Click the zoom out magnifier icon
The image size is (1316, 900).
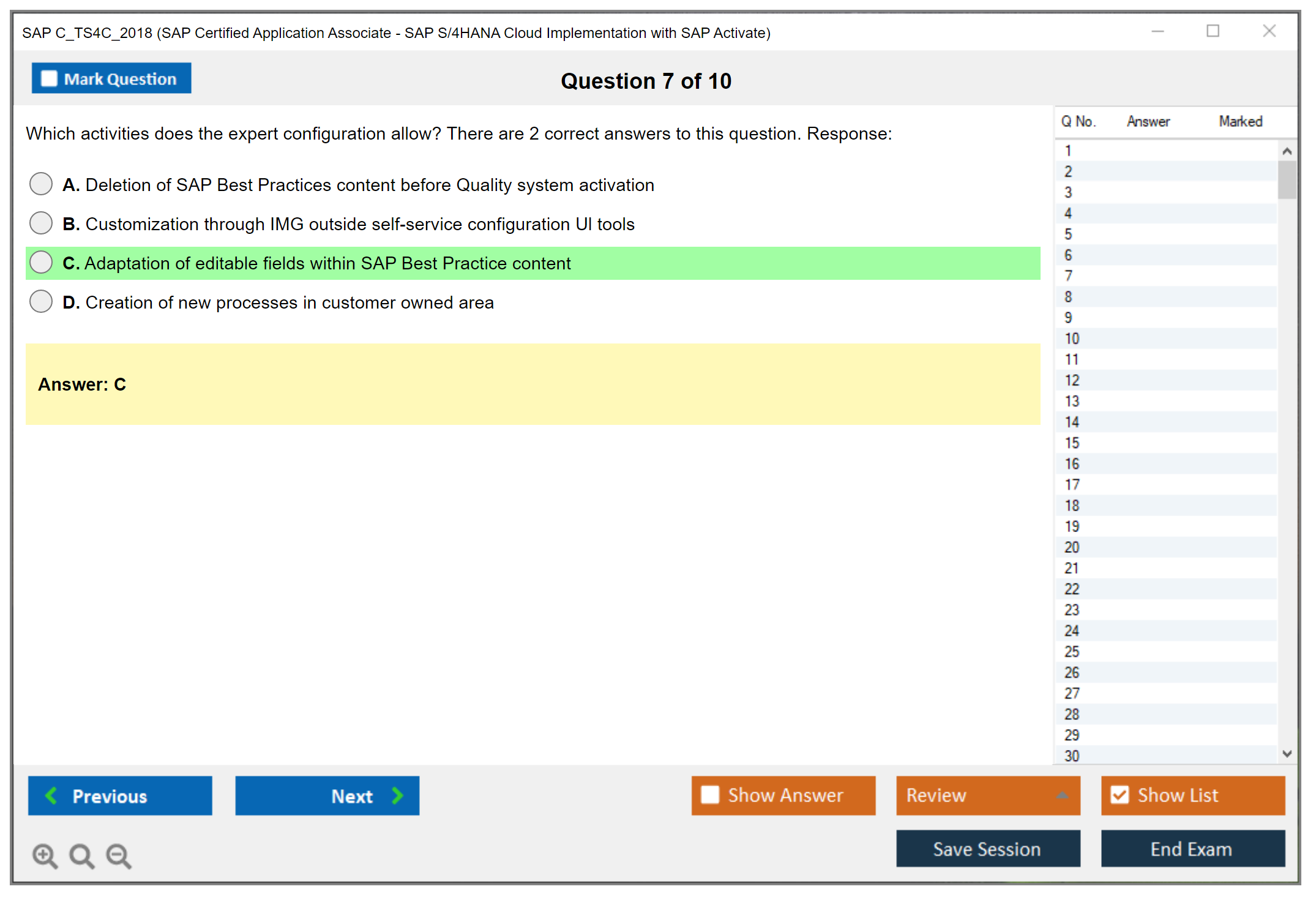(x=118, y=855)
